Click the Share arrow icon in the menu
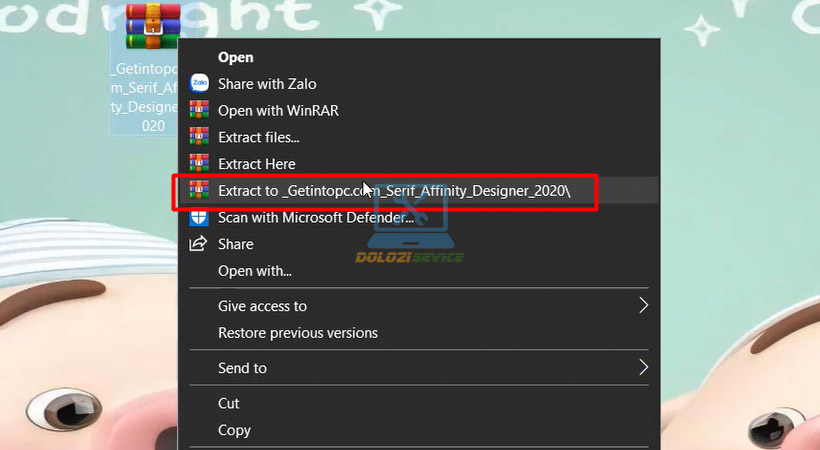Viewport: 820px width, 450px height. (x=198, y=244)
